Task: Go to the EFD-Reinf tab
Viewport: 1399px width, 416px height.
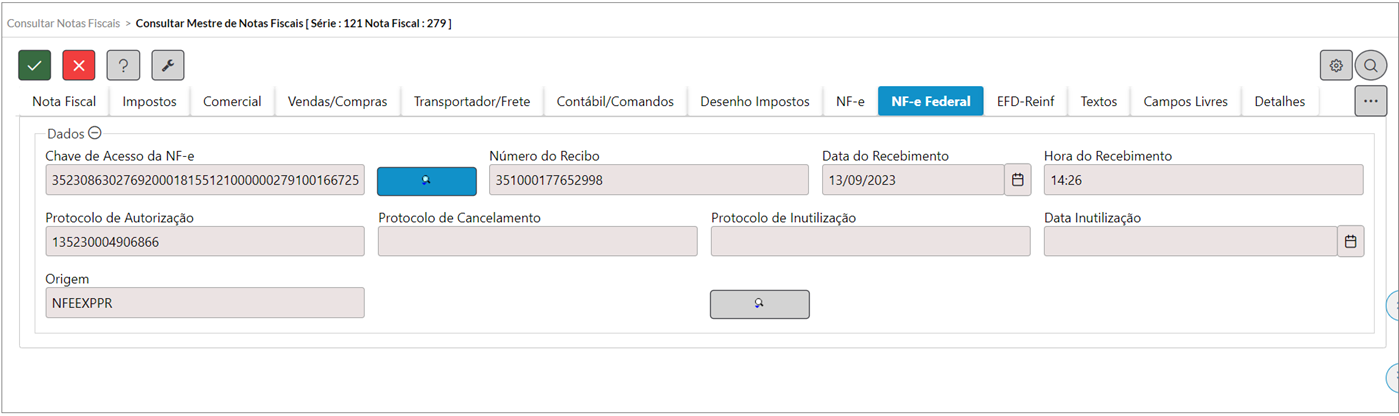Action: (x=1026, y=101)
